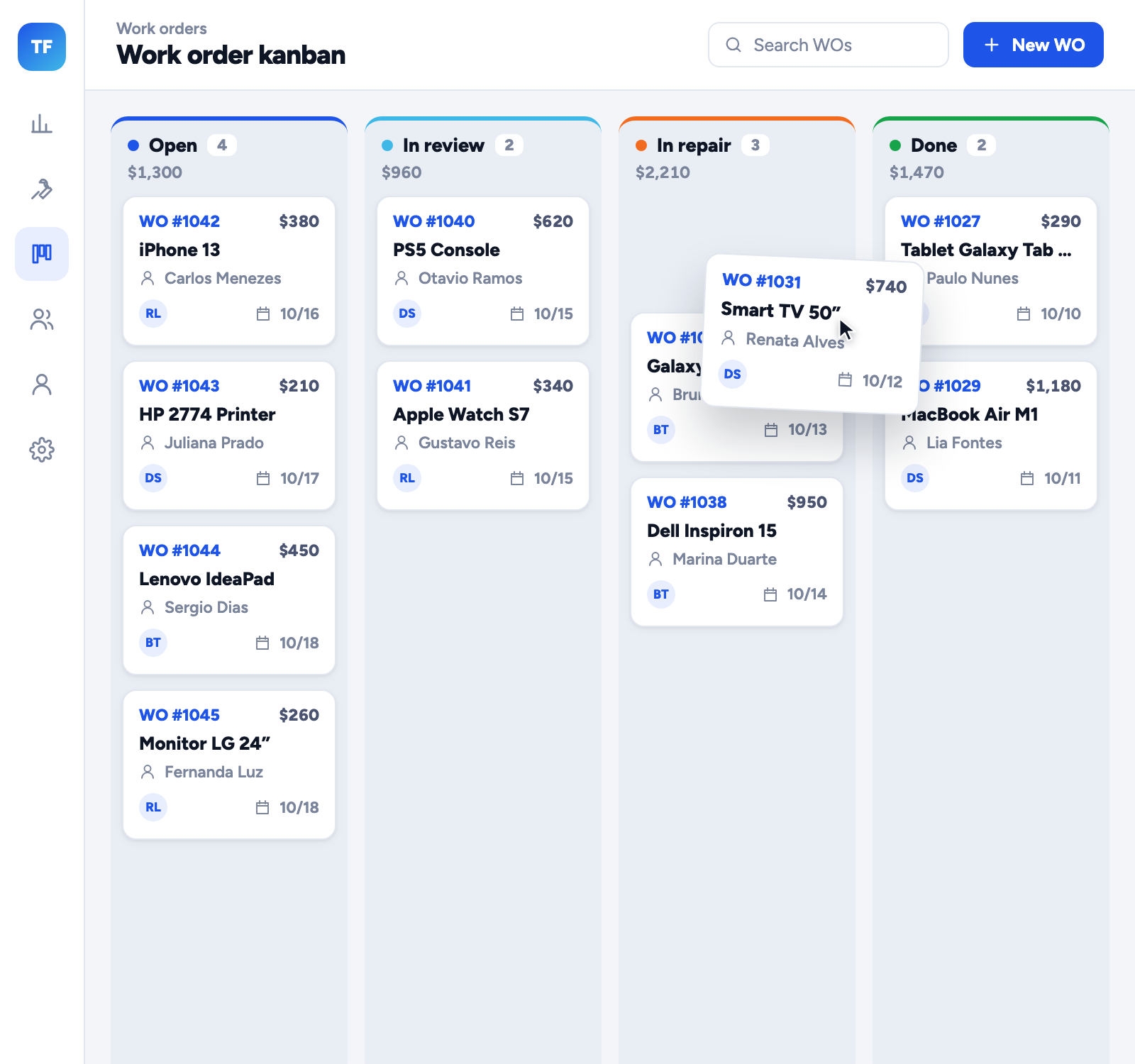Select the kanban board sidebar icon
Image resolution: width=1135 pixels, height=1064 pixels.
(42, 254)
